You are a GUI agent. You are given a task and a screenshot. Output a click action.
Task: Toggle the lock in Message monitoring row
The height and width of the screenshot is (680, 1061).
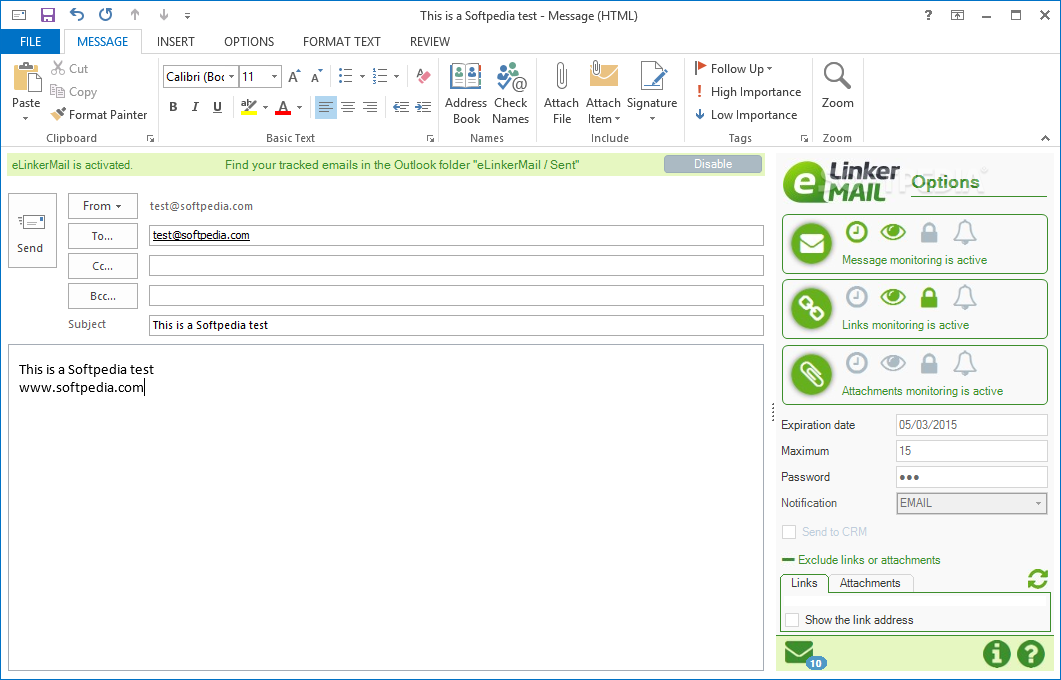click(x=929, y=232)
